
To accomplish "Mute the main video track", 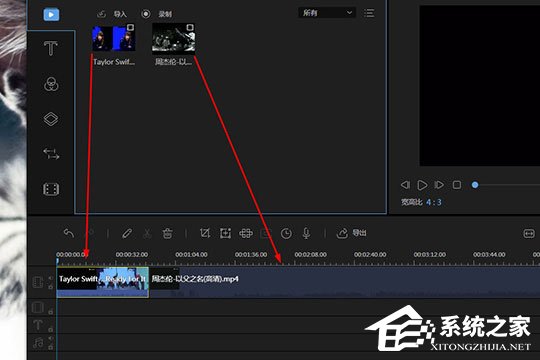I will (x=51, y=278).
